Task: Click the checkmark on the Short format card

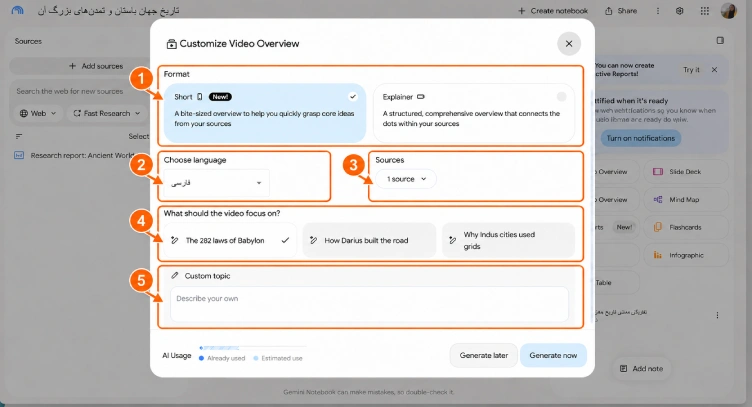Action: click(352, 97)
